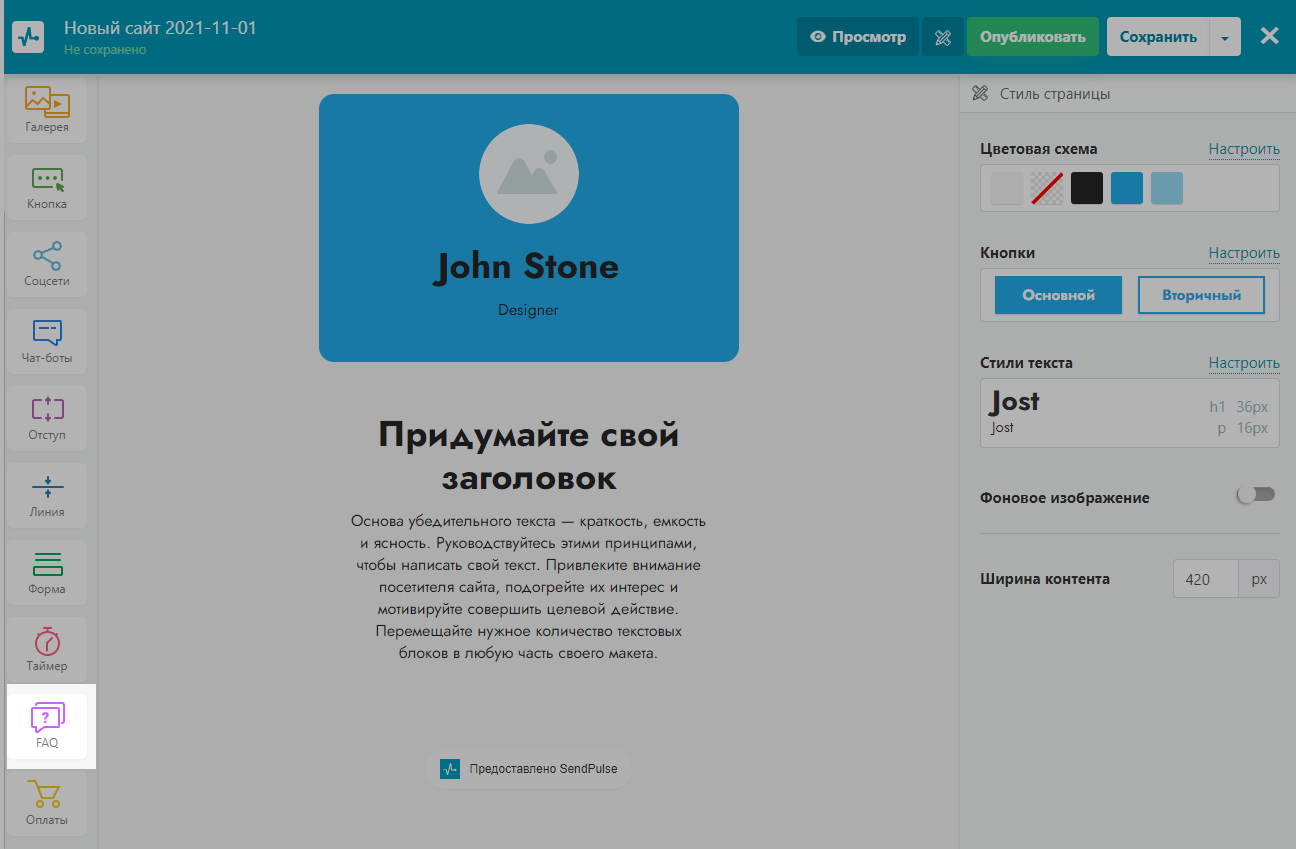Expand the Сохранить dropdown arrow
This screenshot has width=1296, height=849.
point(1225,37)
